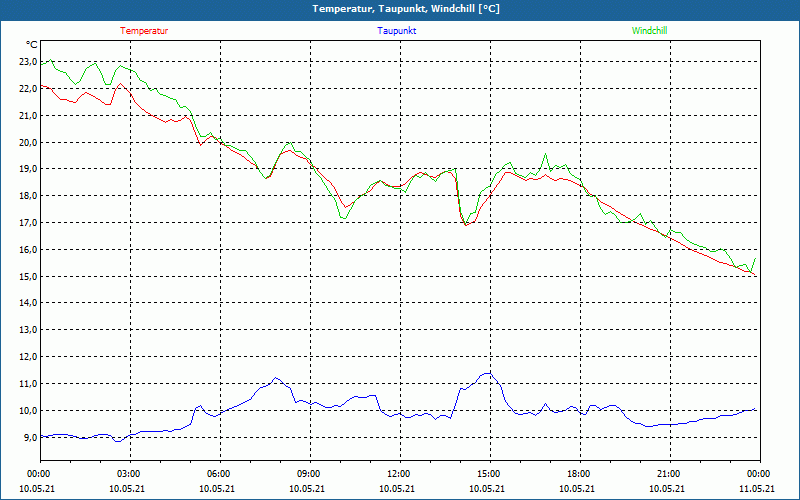The width and height of the screenshot is (800, 500).
Task: Click the '00:00' label at the axis start
Action: (x=37, y=474)
